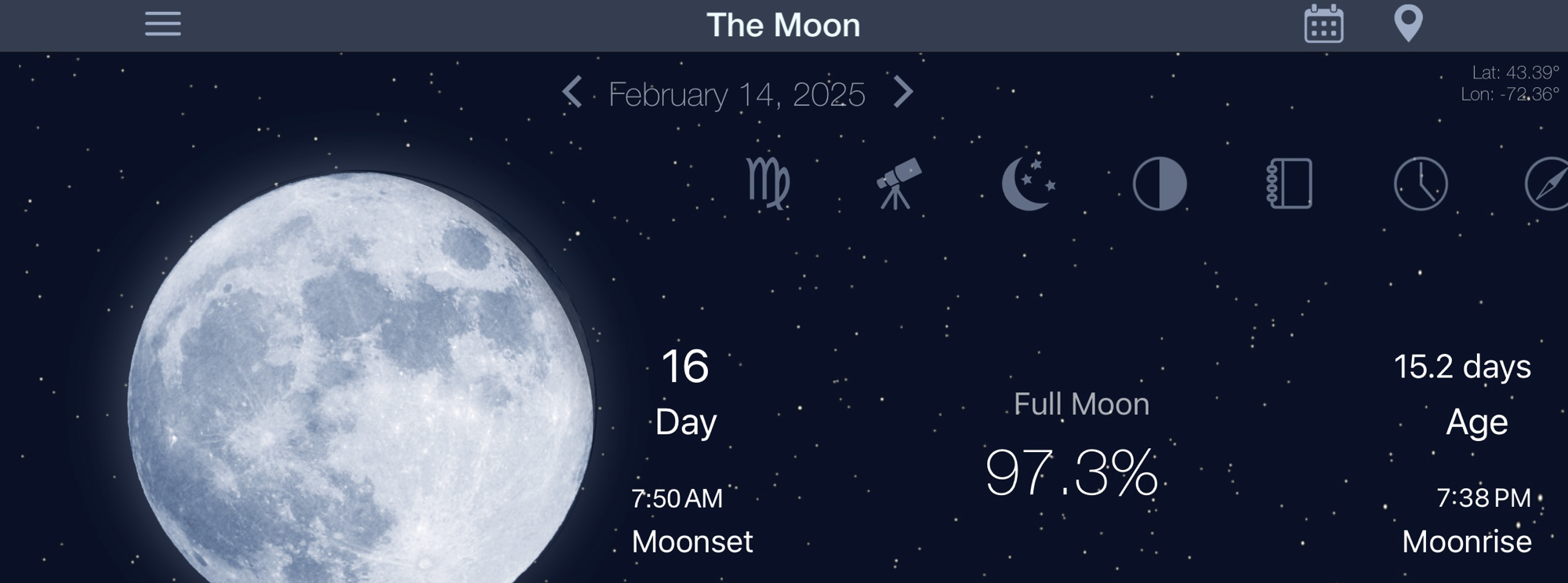Open the half-moon phases view

click(x=1160, y=184)
